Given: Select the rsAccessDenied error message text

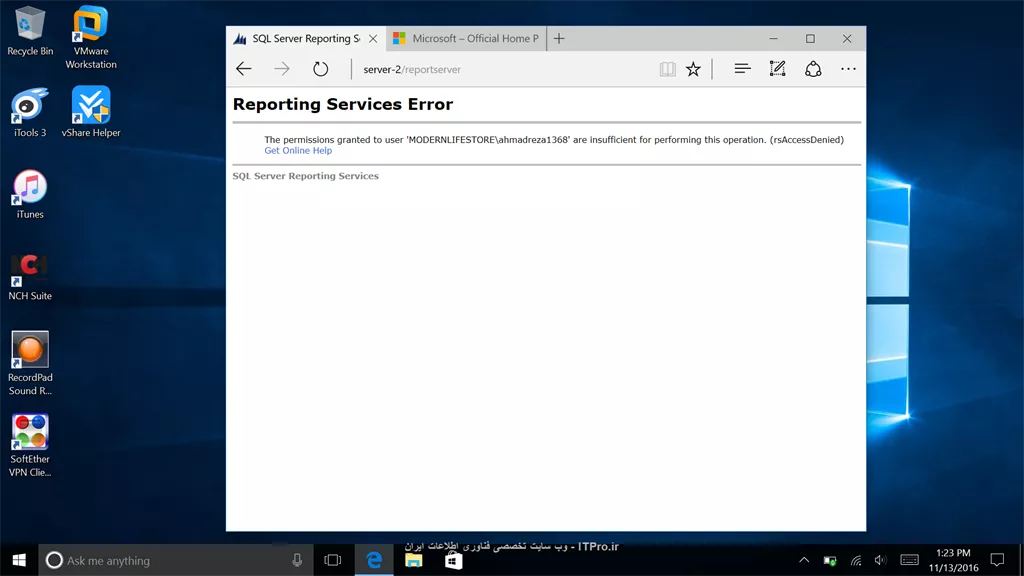Looking at the screenshot, I should (554, 140).
